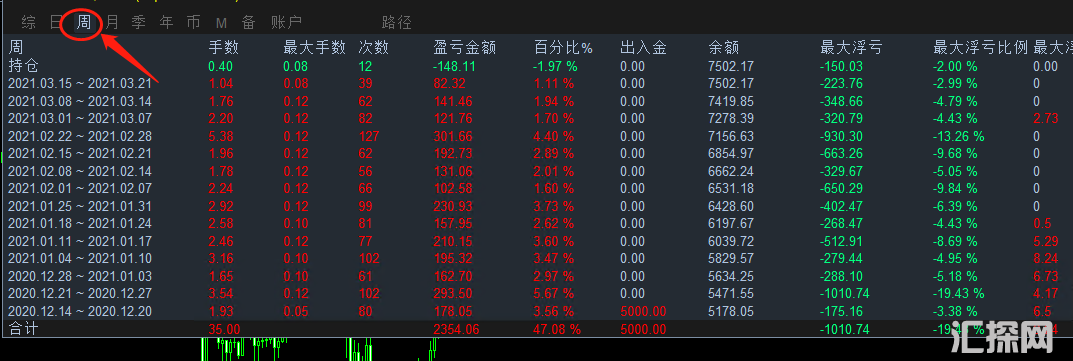This screenshot has width=1073, height=361.
Task: Click the 余额 column header
Action: point(724,48)
